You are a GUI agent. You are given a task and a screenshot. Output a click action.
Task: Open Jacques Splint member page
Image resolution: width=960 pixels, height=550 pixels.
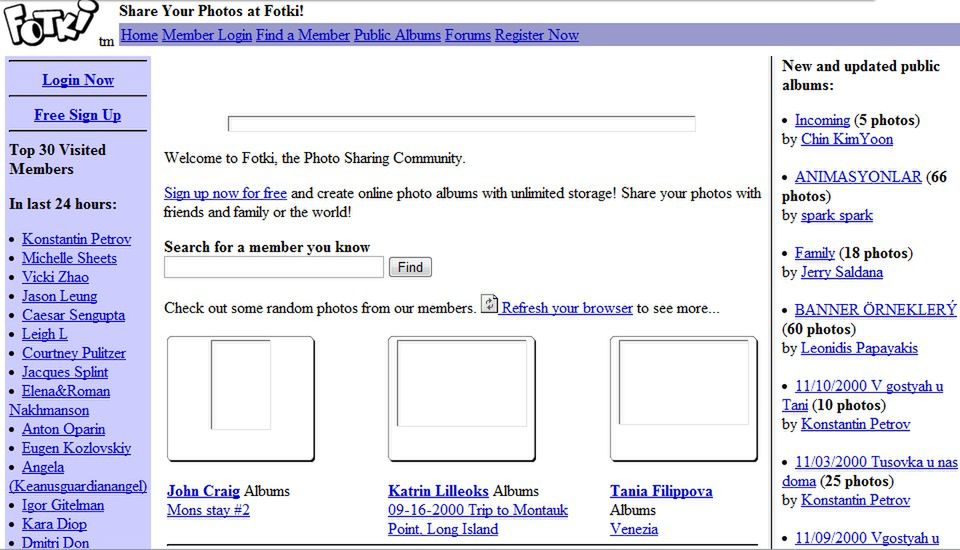65,372
